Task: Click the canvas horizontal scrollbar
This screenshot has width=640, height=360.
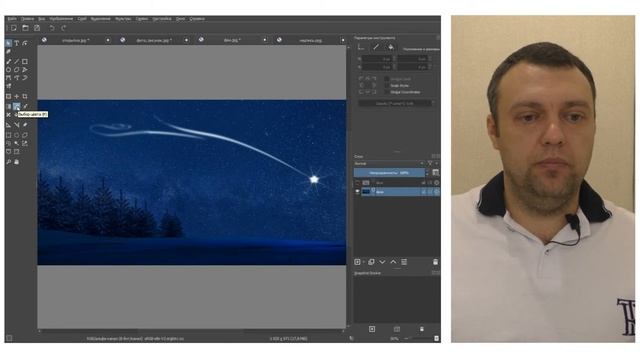Action: click(x=191, y=331)
